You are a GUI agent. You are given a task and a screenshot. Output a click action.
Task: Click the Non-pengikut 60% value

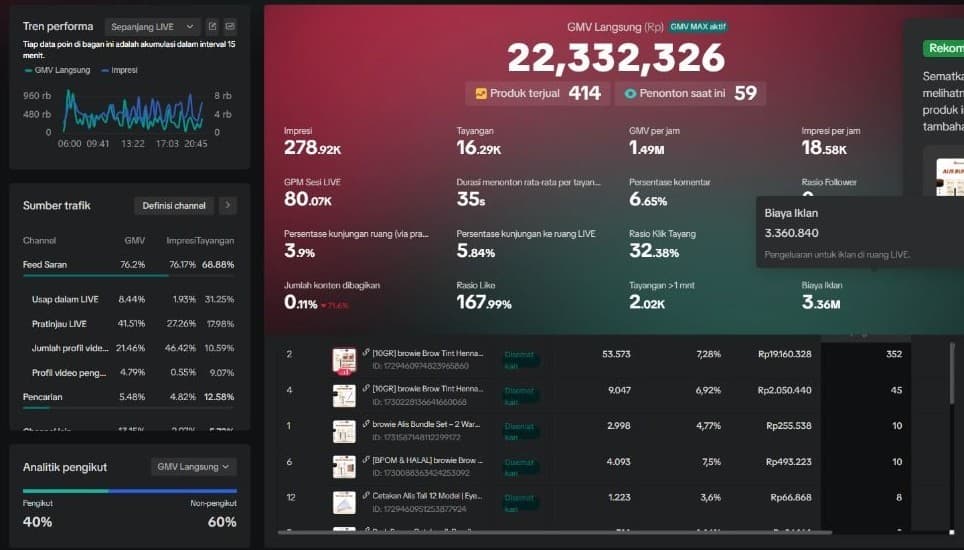[222, 522]
